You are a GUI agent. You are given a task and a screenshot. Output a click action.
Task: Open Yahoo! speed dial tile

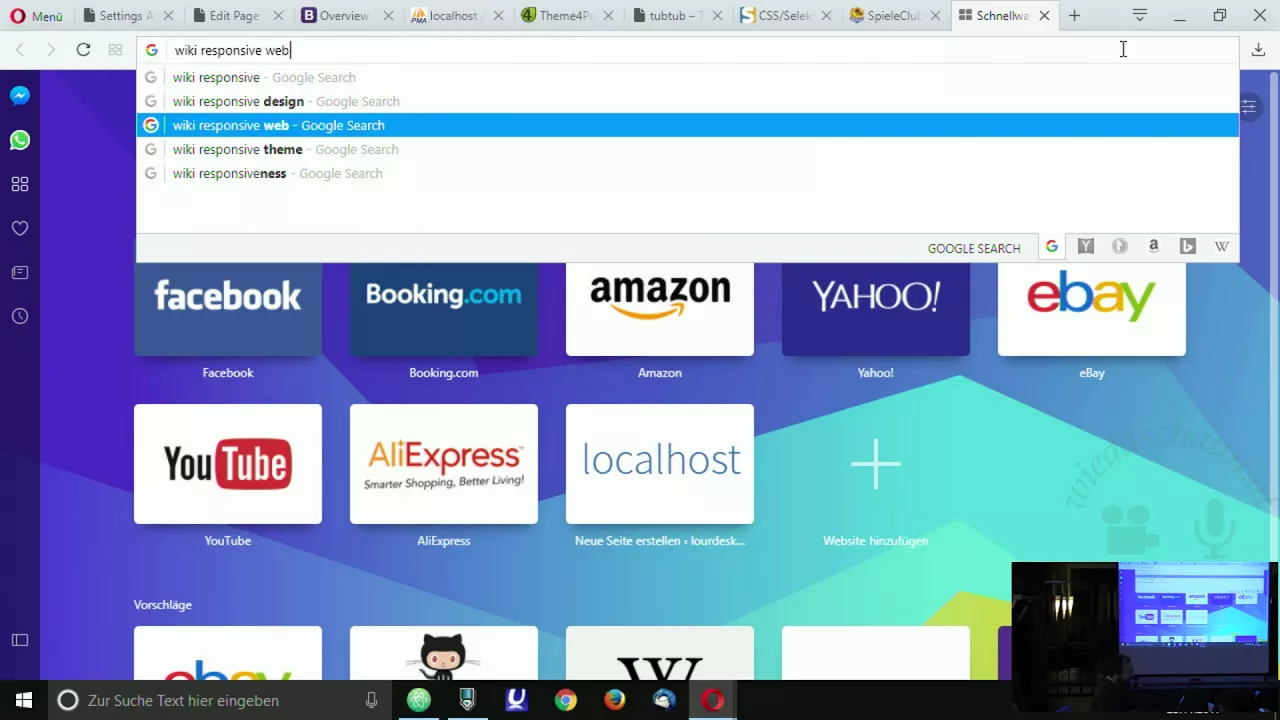[x=876, y=309]
